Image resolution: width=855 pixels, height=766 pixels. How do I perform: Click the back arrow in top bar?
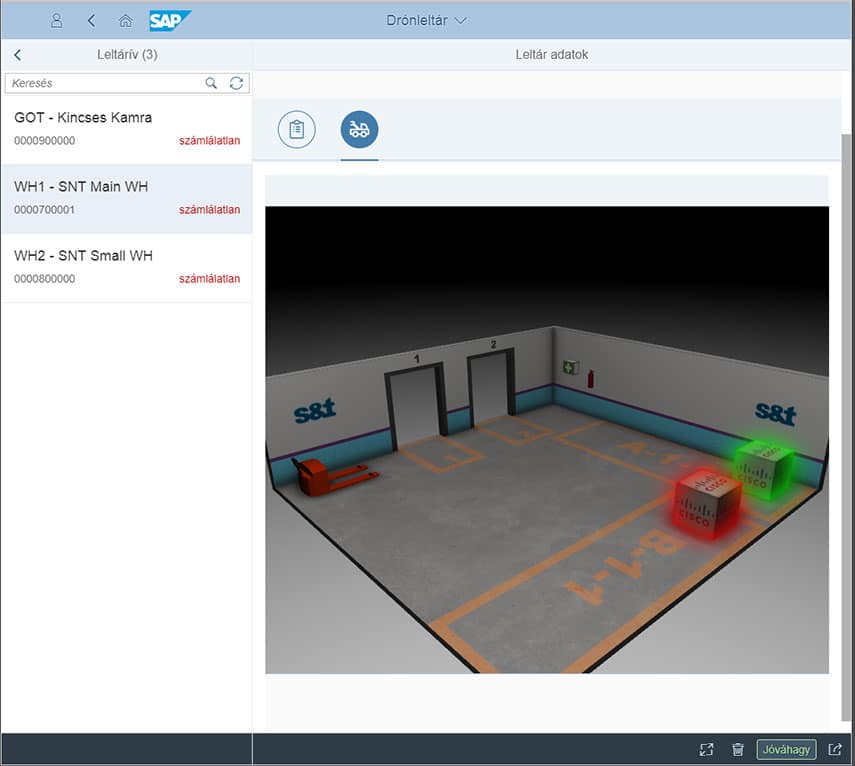[91, 20]
